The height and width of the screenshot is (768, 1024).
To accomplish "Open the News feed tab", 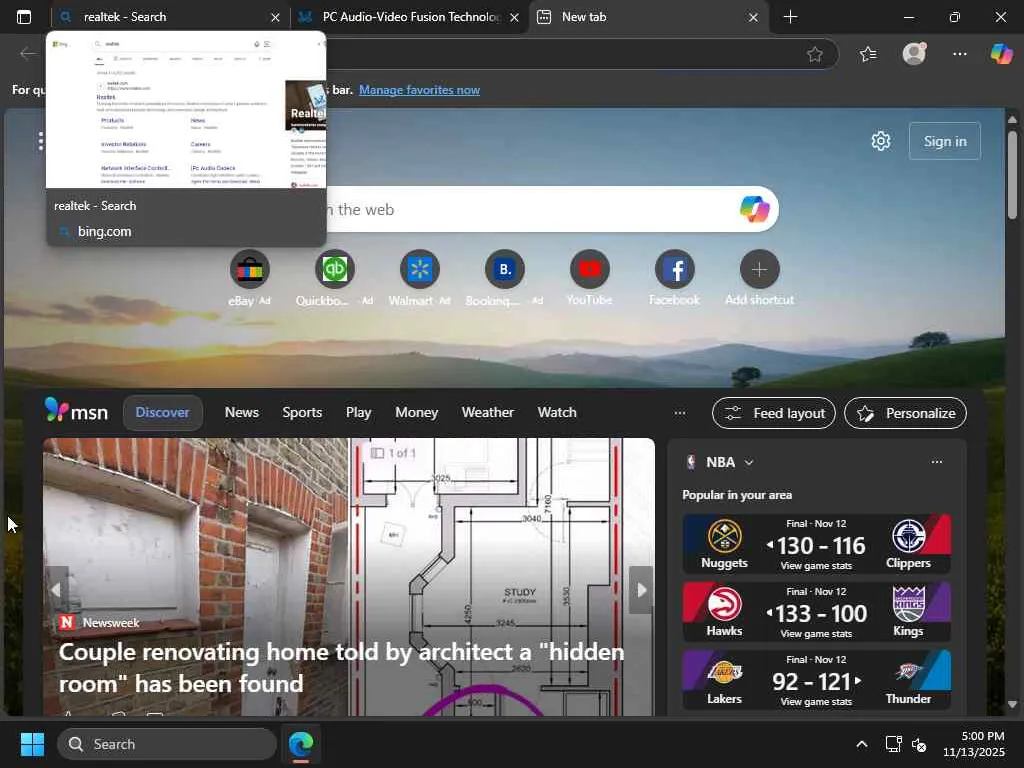I will coord(242,413).
